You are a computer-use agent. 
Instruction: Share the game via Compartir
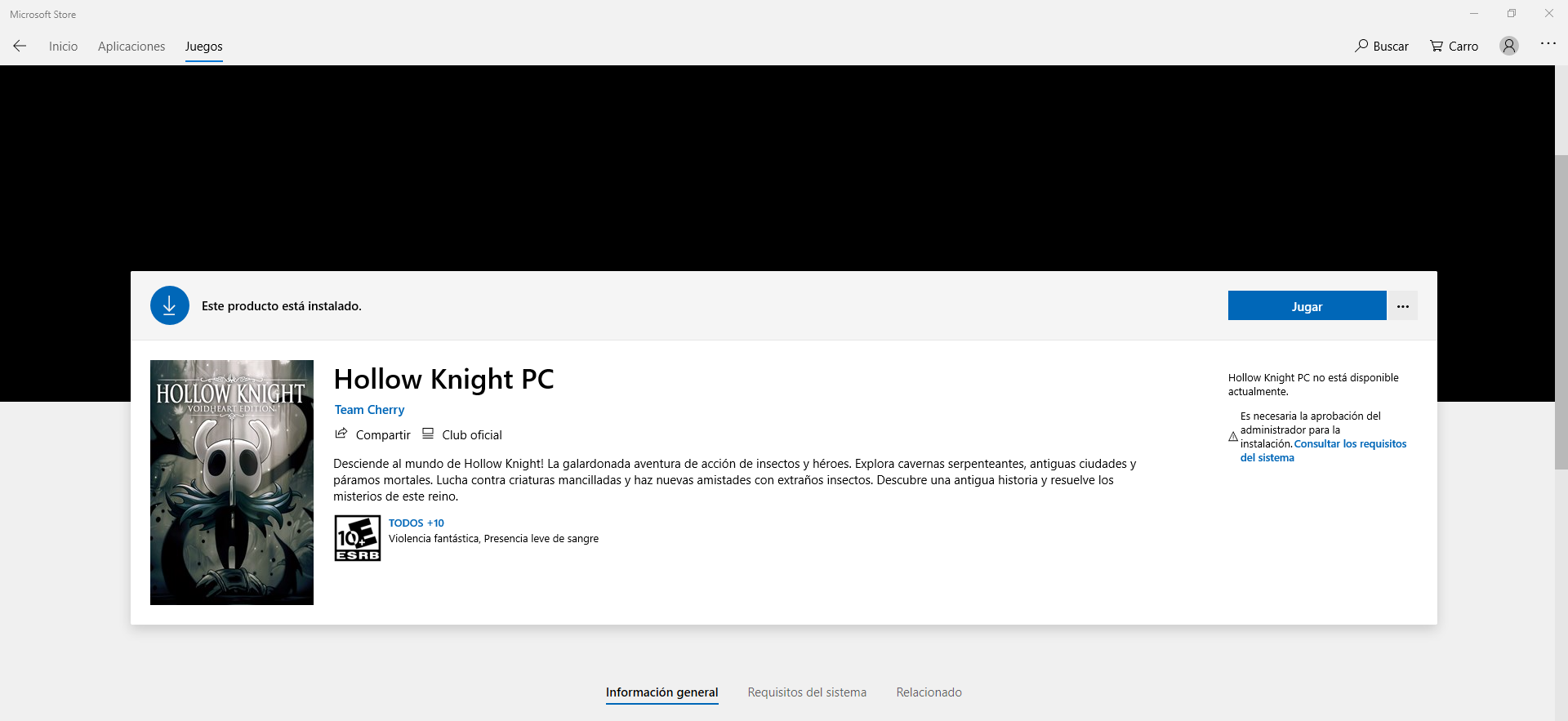point(372,434)
